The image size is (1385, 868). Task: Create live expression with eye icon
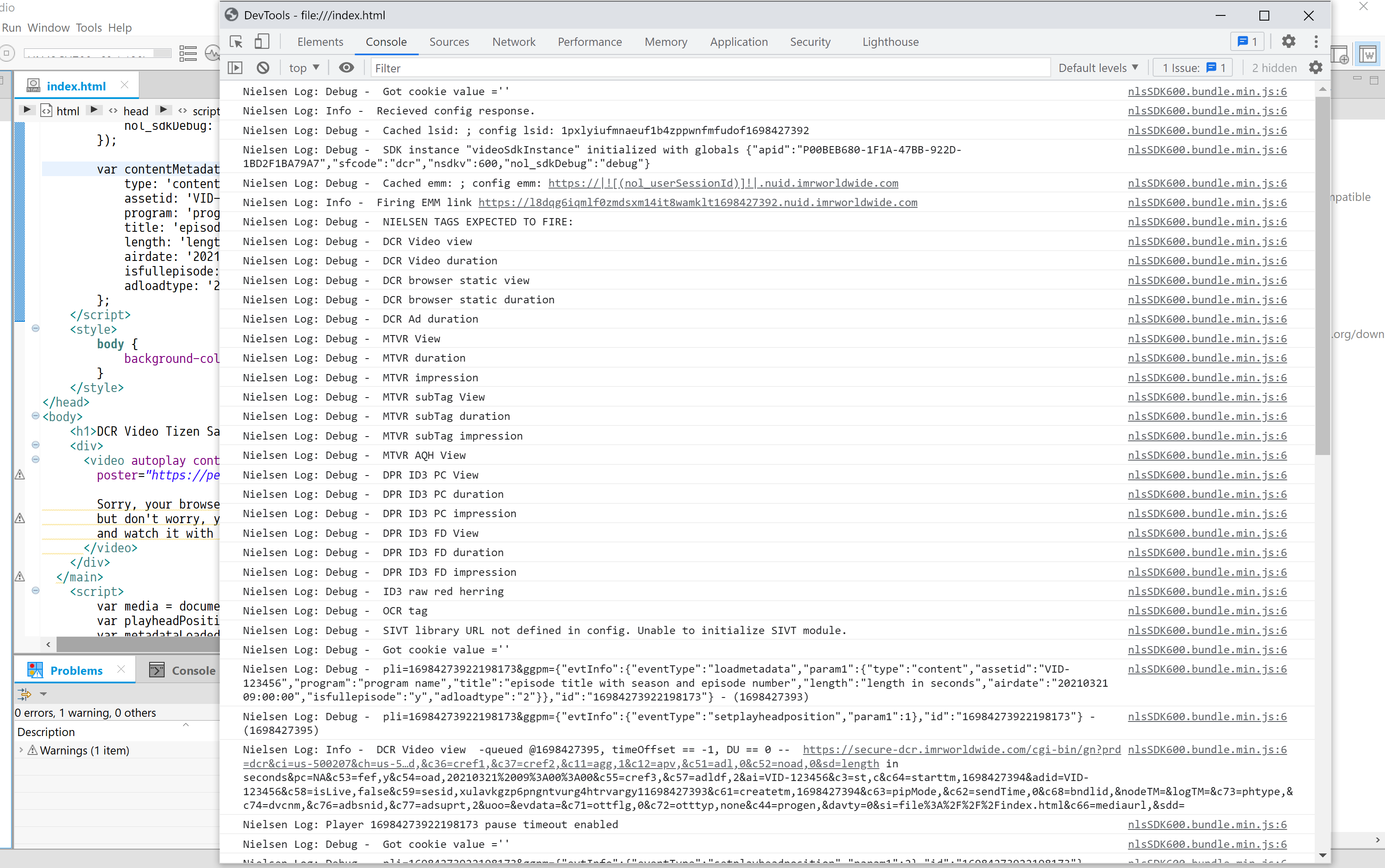click(x=346, y=68)
